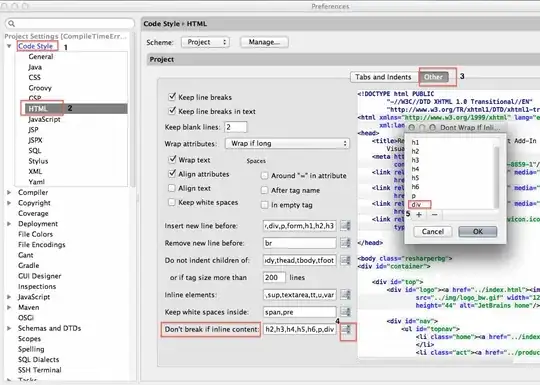This screenshot has height=385, width=540.
Task: Toggle Keep line breaks in text checkbox
Action: [x=172, y=111]
